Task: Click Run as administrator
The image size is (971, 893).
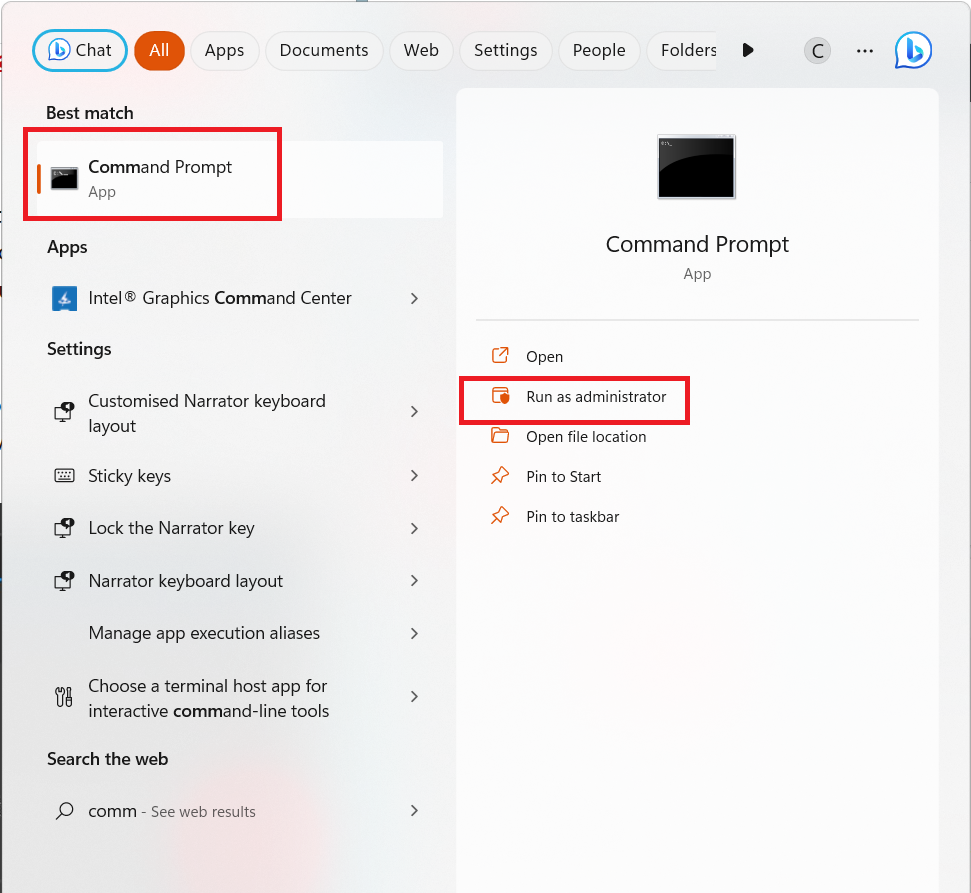Action: coord(595,397)
